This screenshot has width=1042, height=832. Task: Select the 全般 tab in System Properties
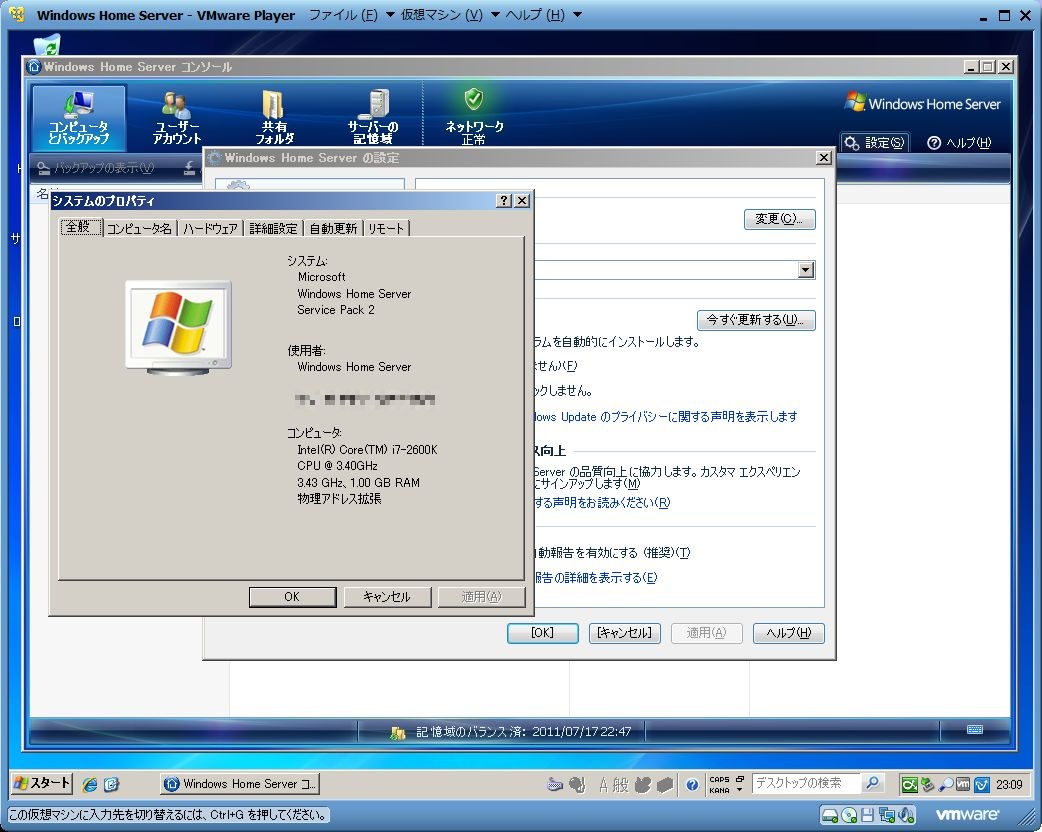pyautogui.click(x=80, y=227)
